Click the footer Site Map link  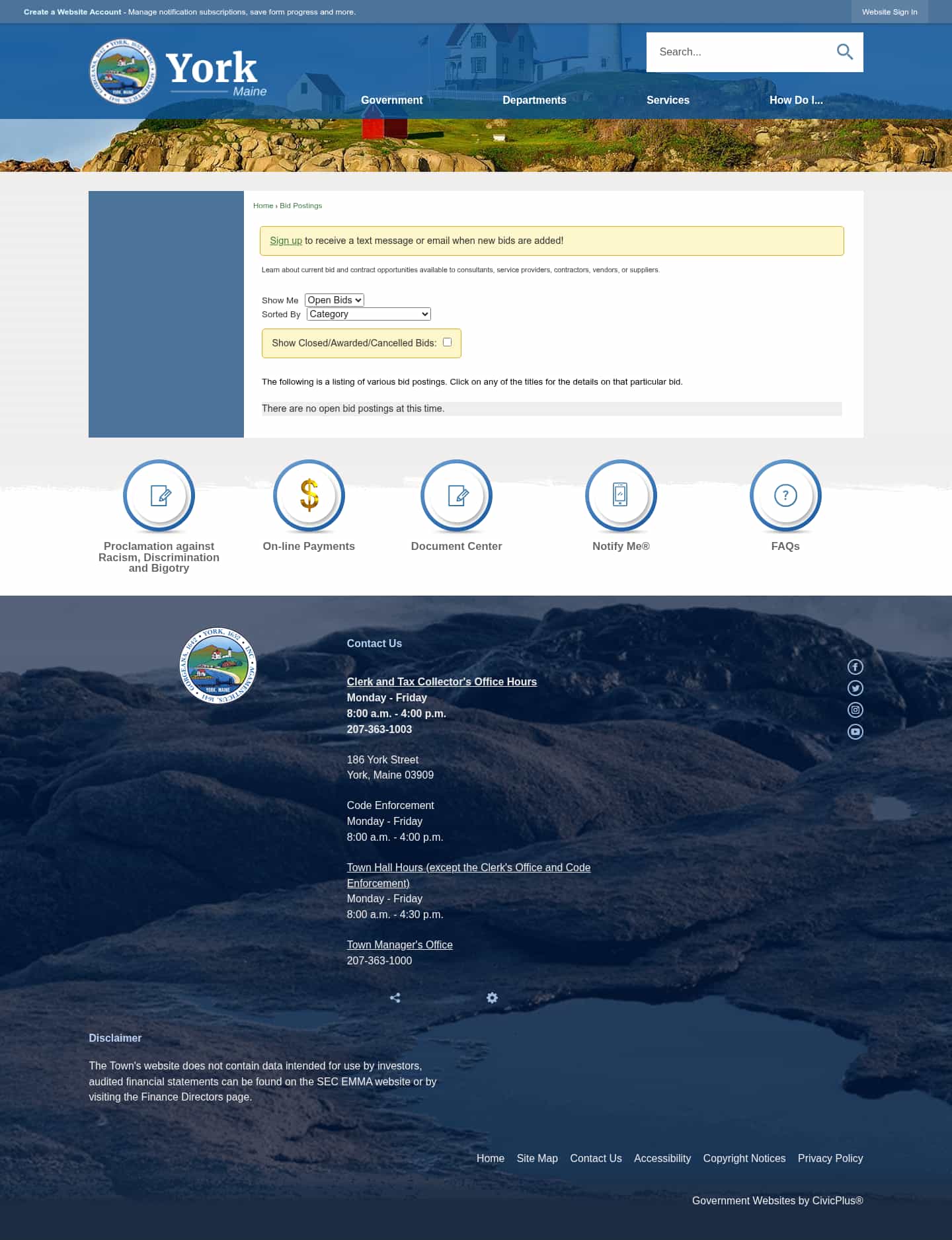537,1158
